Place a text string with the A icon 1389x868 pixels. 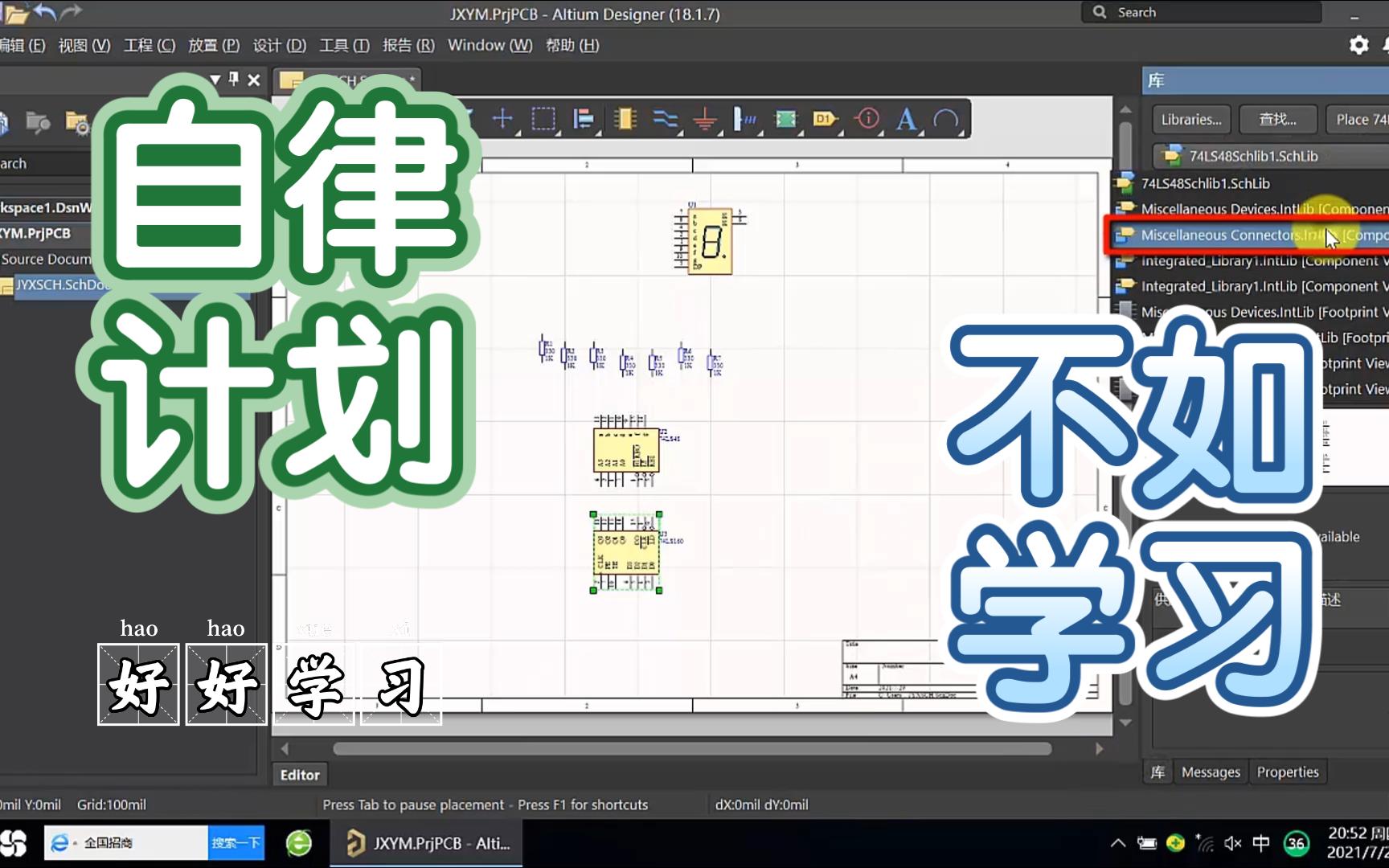907,119
